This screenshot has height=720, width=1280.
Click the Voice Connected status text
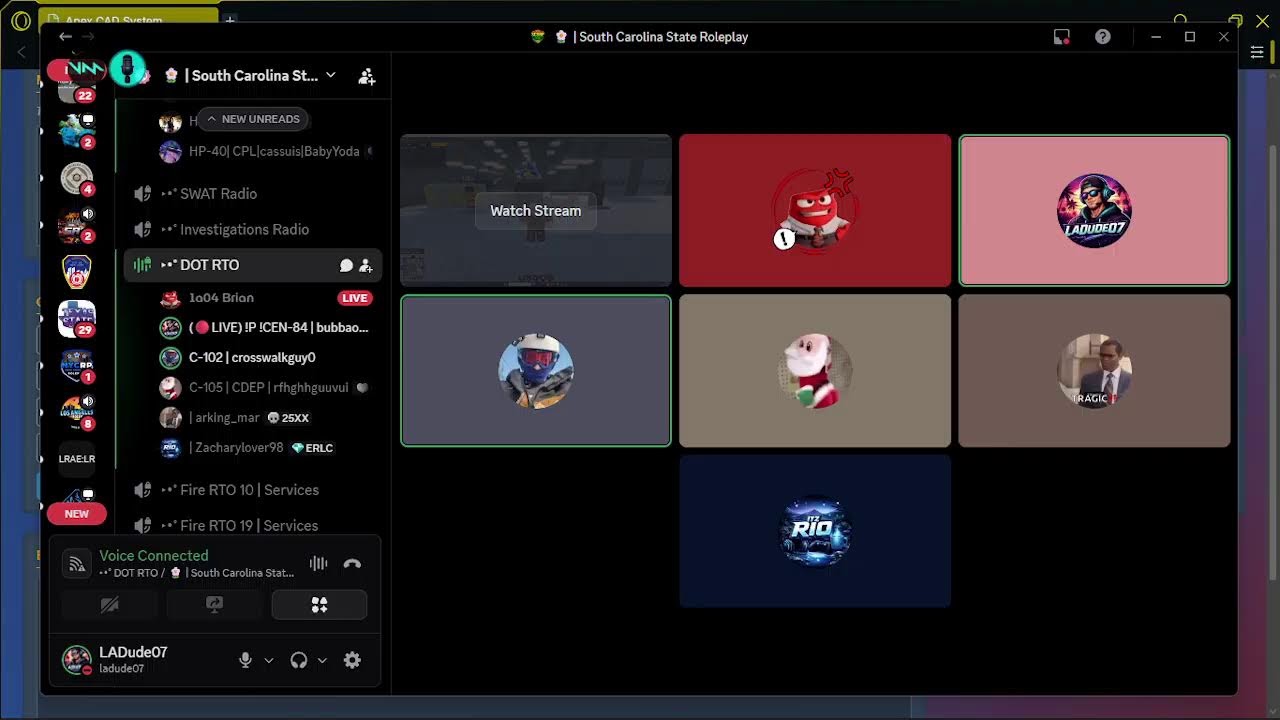[154, 556]
